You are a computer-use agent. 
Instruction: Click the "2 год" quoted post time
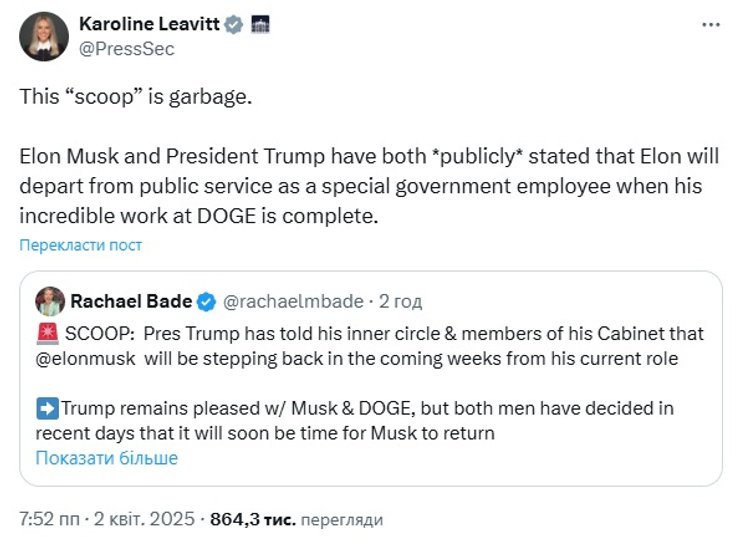[x=400, y=300]
